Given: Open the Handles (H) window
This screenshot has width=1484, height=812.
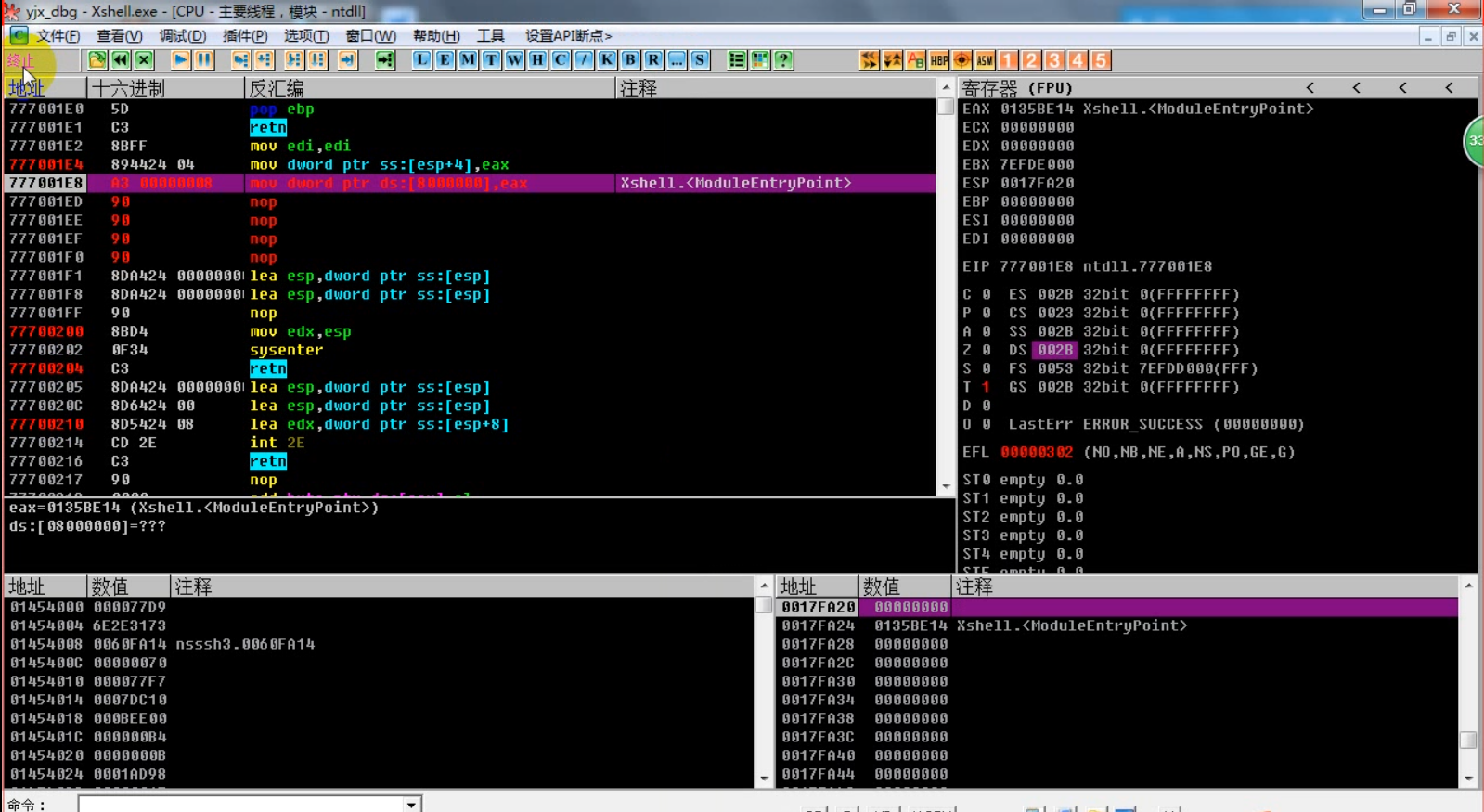Looking at the screenshot, I should point(538,60).
